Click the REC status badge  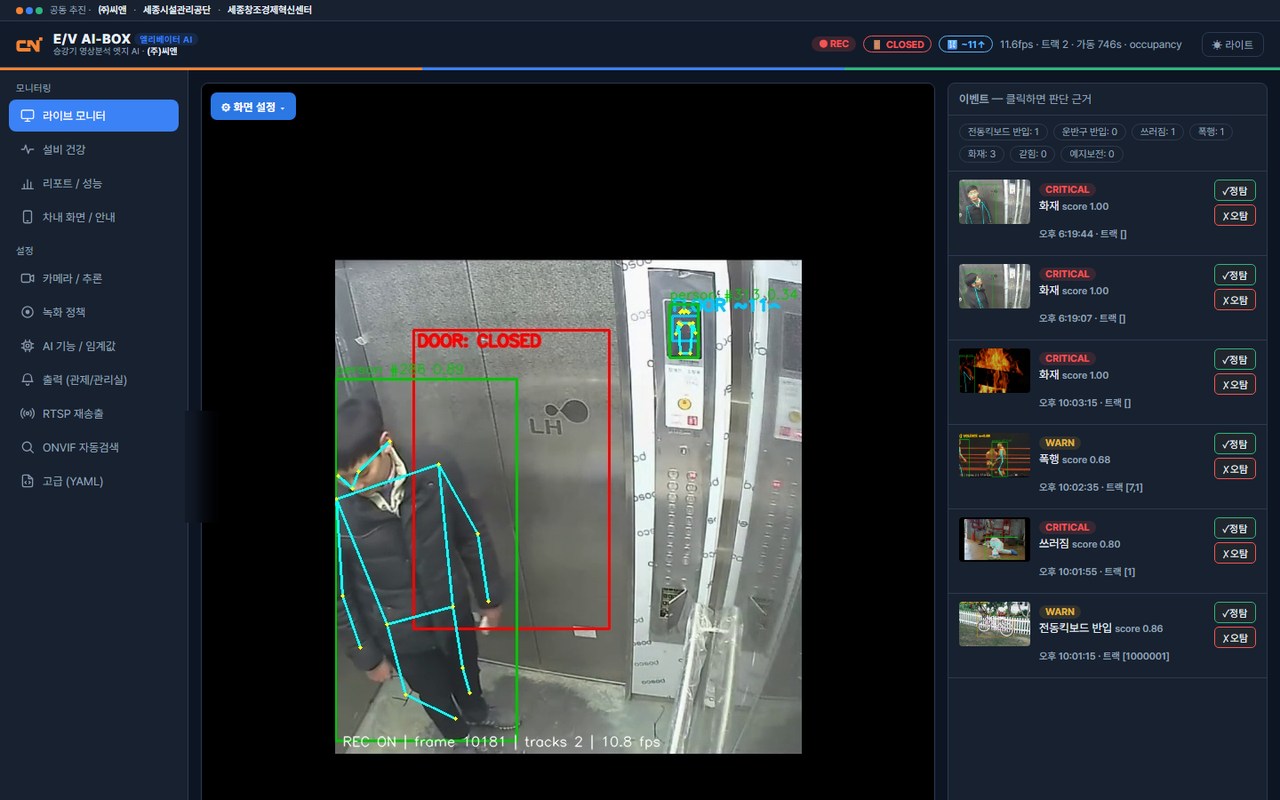click(834, 44)
